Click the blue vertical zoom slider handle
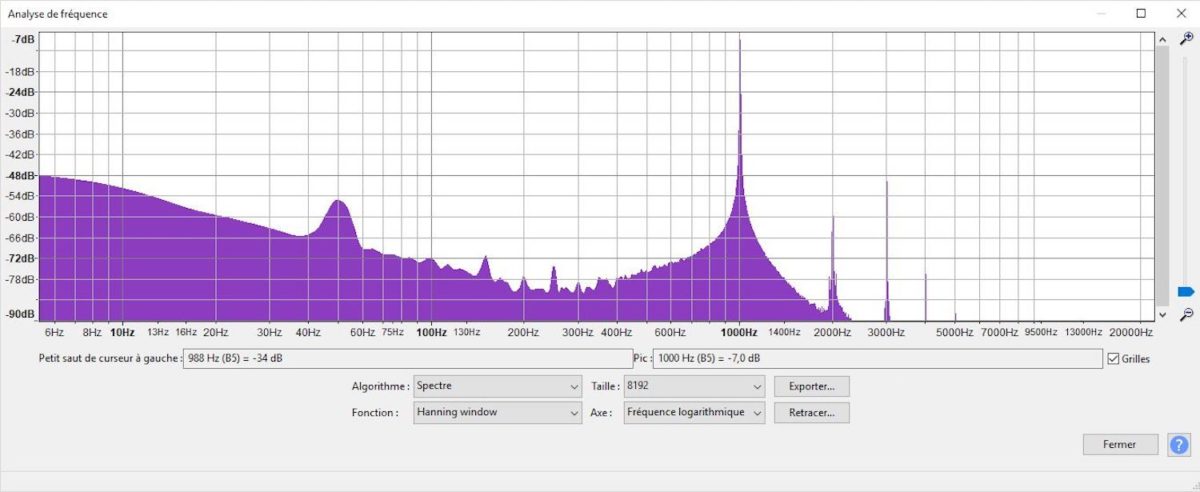Screen dimensions: 1200x492 [x=1186, y=292]
